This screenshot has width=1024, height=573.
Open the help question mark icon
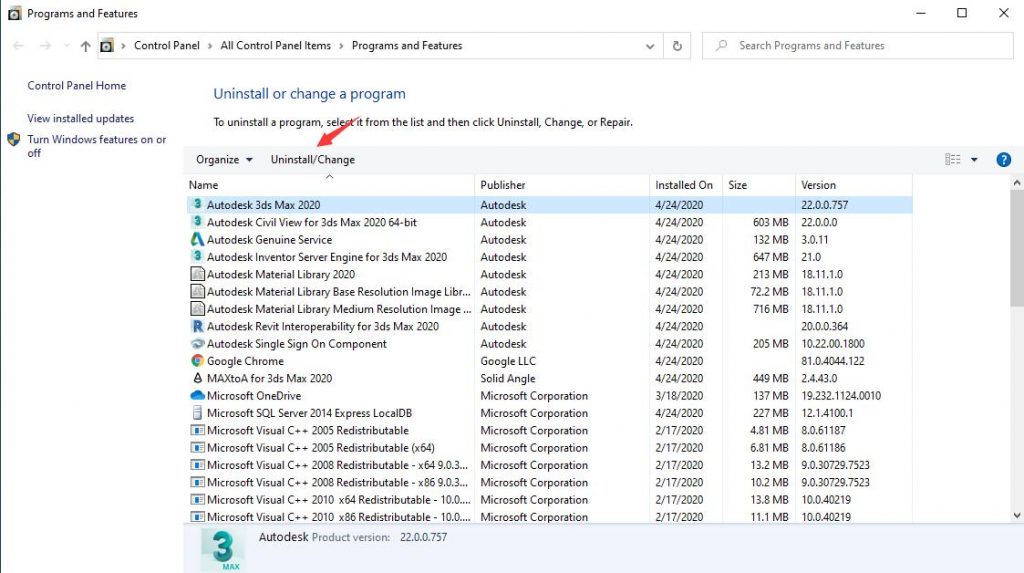(x=1004, y=159)
